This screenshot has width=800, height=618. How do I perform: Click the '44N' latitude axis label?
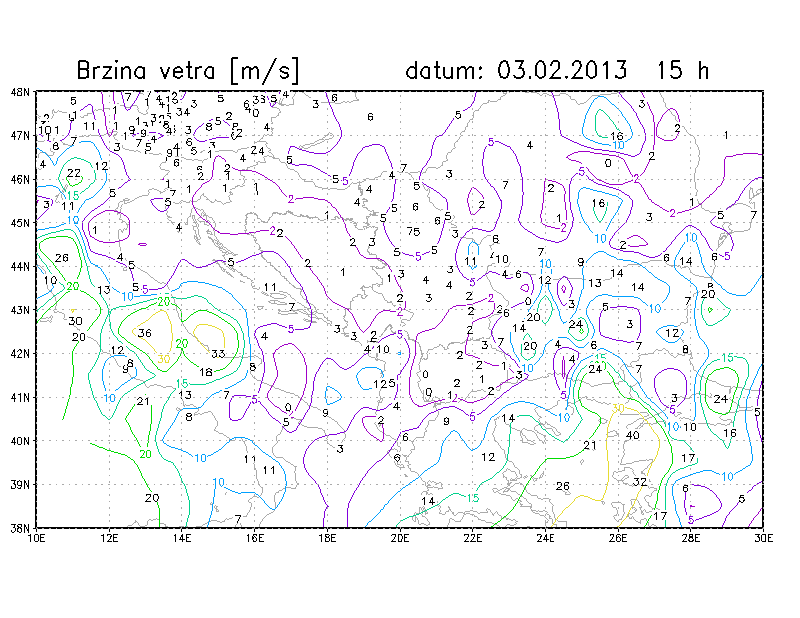pos(20,266)
